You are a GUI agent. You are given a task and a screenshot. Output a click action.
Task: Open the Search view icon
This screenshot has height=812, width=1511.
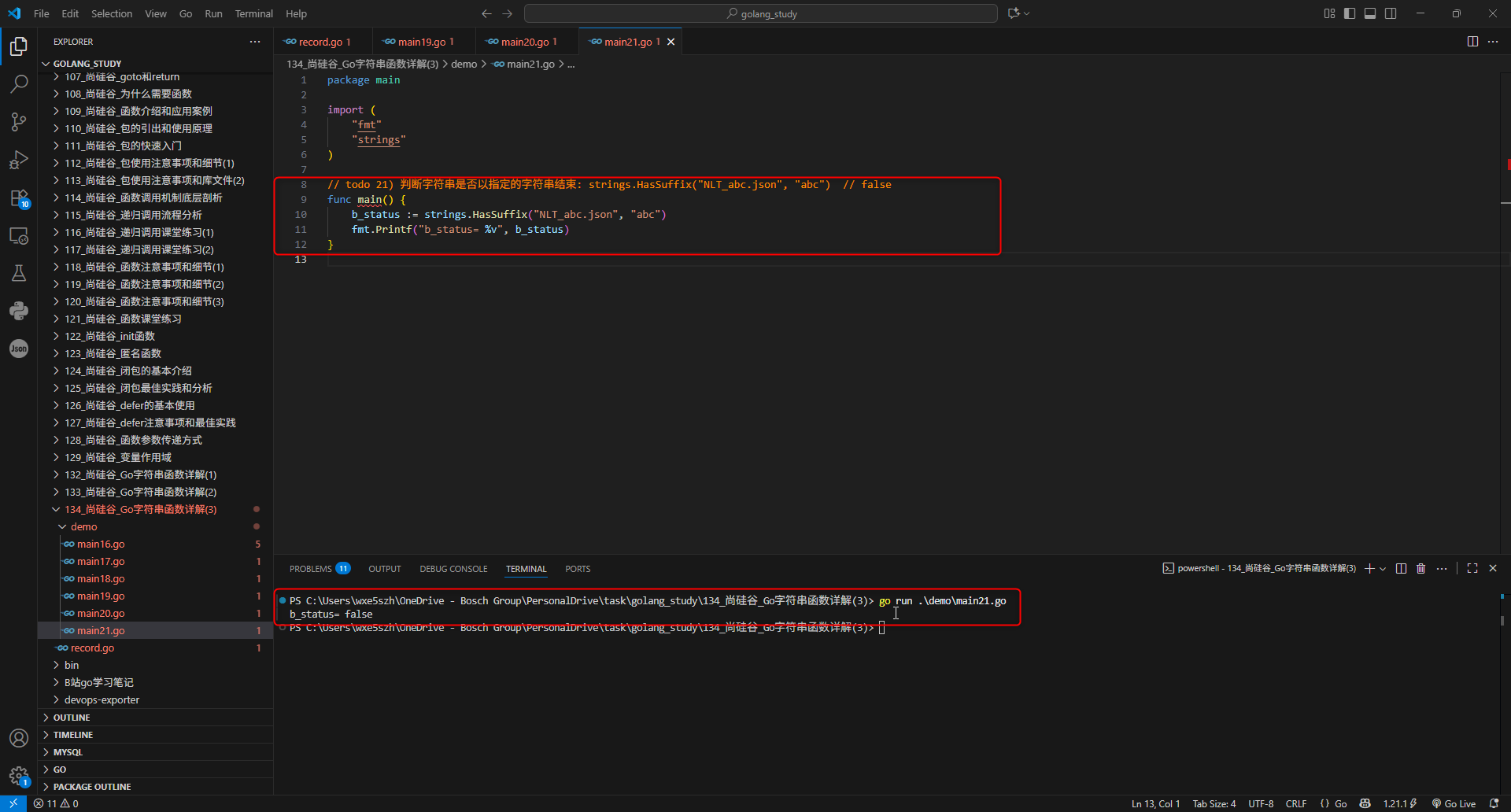point(19,84)
